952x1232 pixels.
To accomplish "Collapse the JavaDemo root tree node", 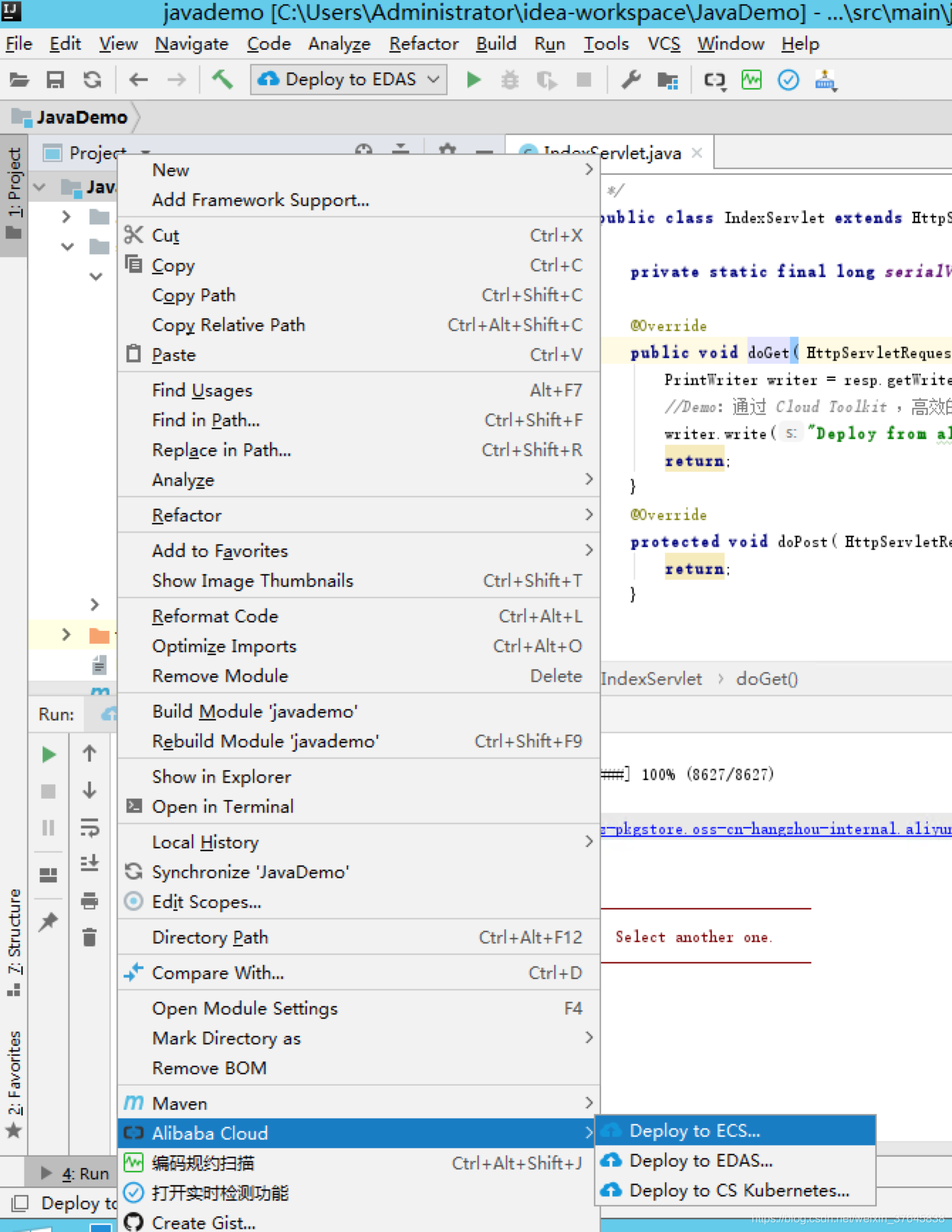I will click(40, 187).
